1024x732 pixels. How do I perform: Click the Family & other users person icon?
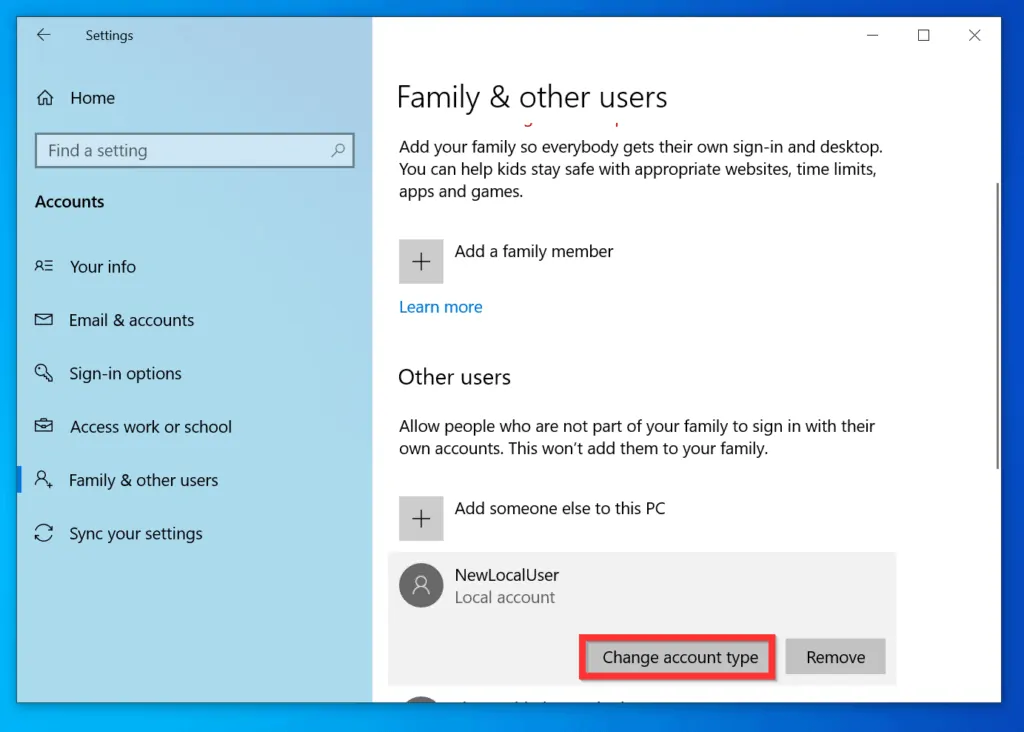pyautogui.click(x=44, y=479)
